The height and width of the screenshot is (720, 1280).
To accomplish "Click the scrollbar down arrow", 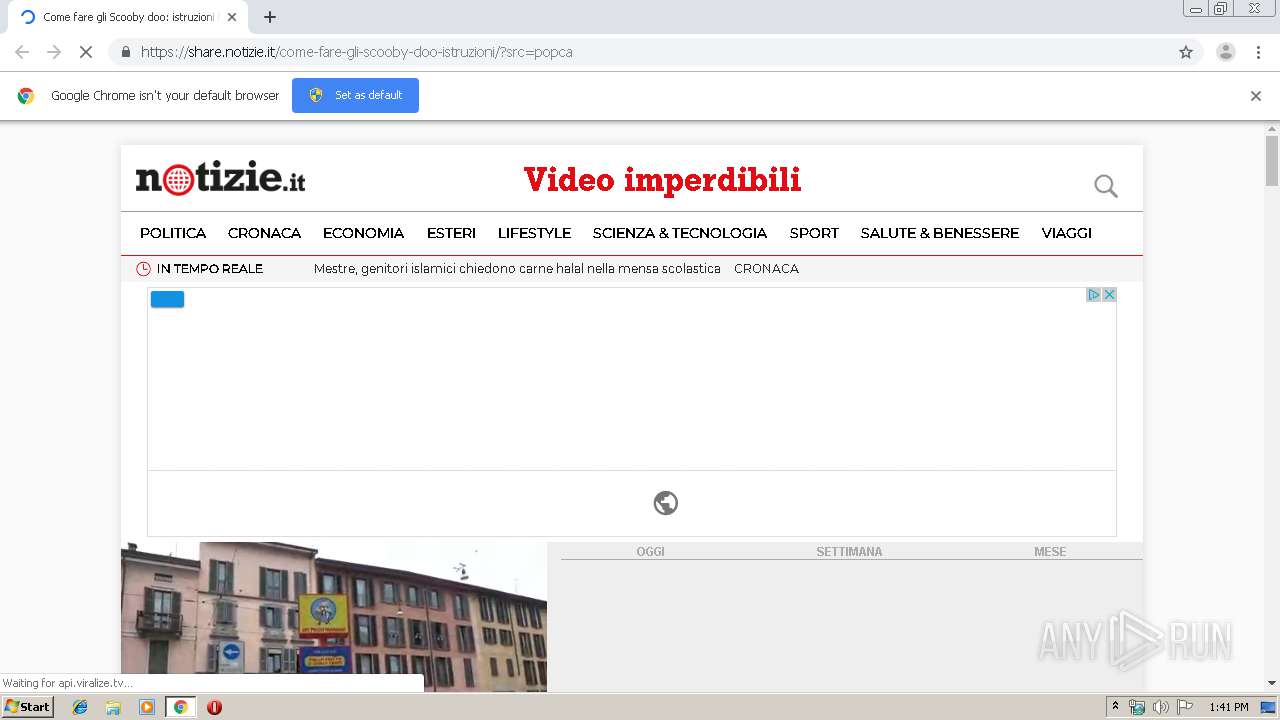I will (x=1272, y=684).
